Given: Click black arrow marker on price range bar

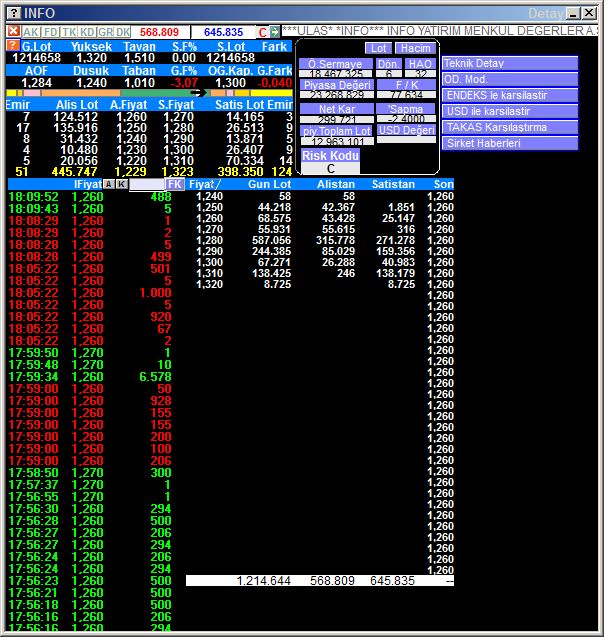Looking at the screenshot, I should click(x=198, y=93).
